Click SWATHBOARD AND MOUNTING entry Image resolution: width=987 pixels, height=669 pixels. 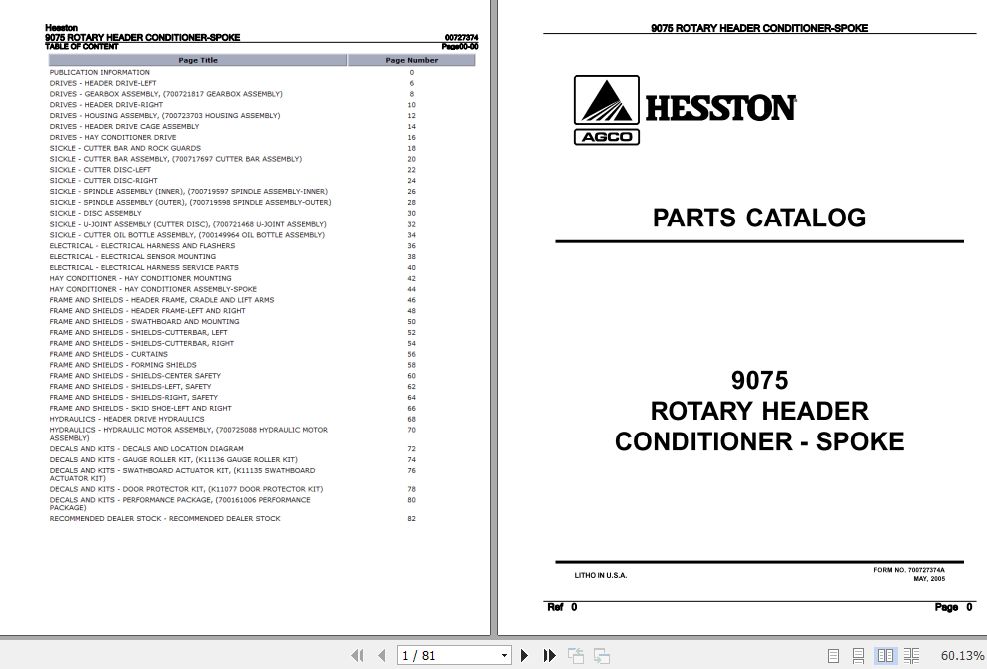[x=144, y=322]
